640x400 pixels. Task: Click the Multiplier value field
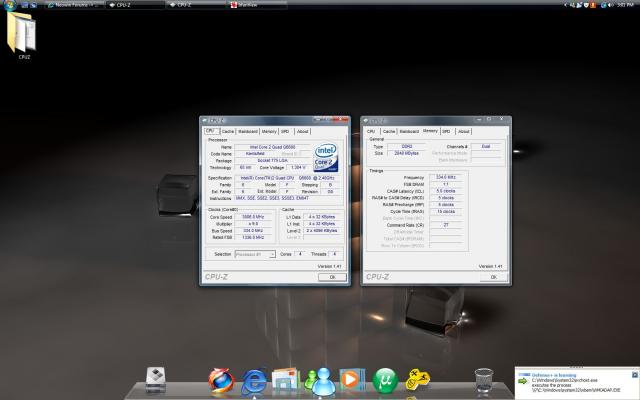tap(253, 224)
